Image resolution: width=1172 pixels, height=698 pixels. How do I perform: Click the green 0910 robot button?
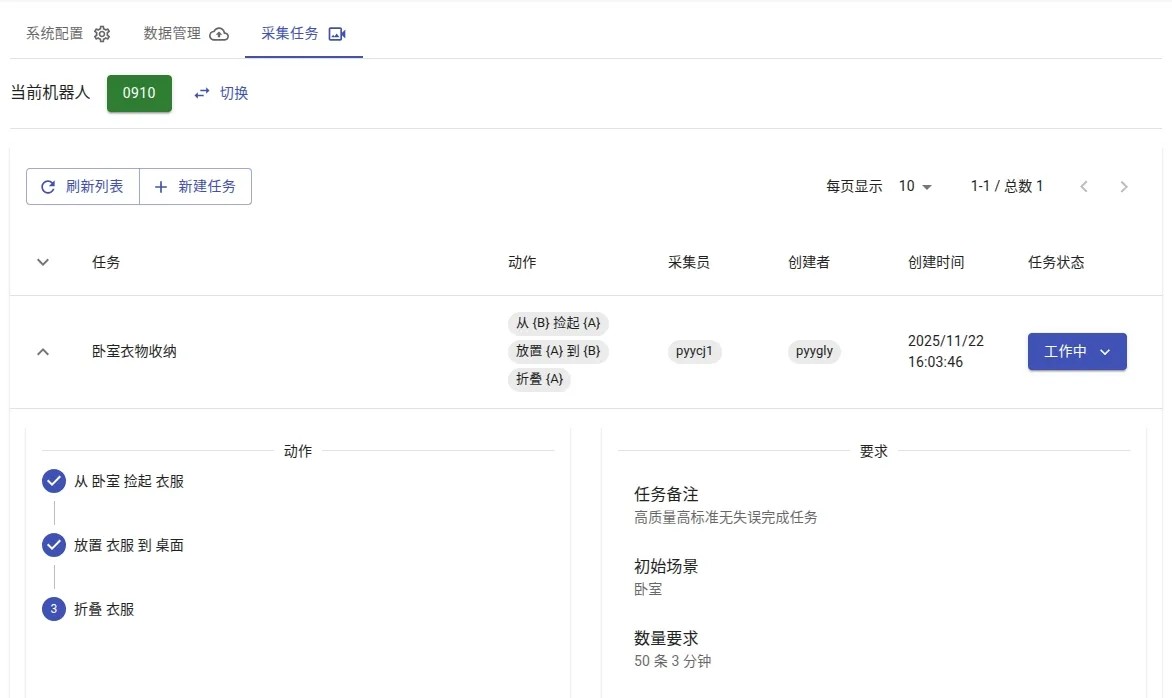pyautogui.click(x=139, y=93)
